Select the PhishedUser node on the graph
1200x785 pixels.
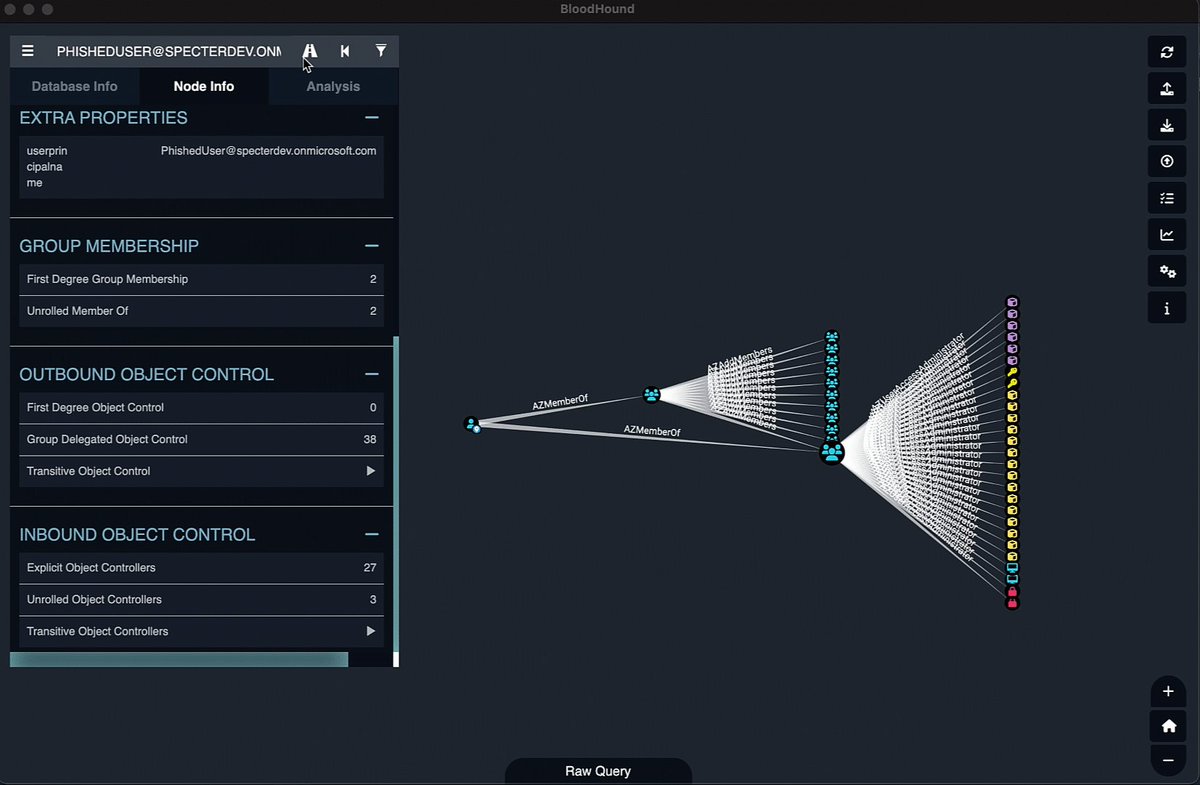click(x=473, y=425)
